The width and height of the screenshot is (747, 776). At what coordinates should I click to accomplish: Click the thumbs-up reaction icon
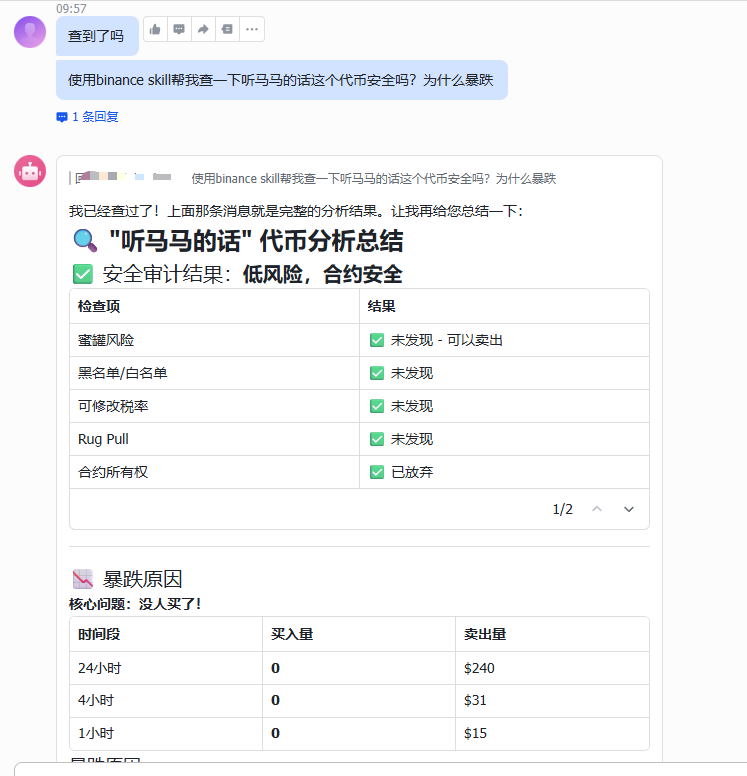pos(155,30)
